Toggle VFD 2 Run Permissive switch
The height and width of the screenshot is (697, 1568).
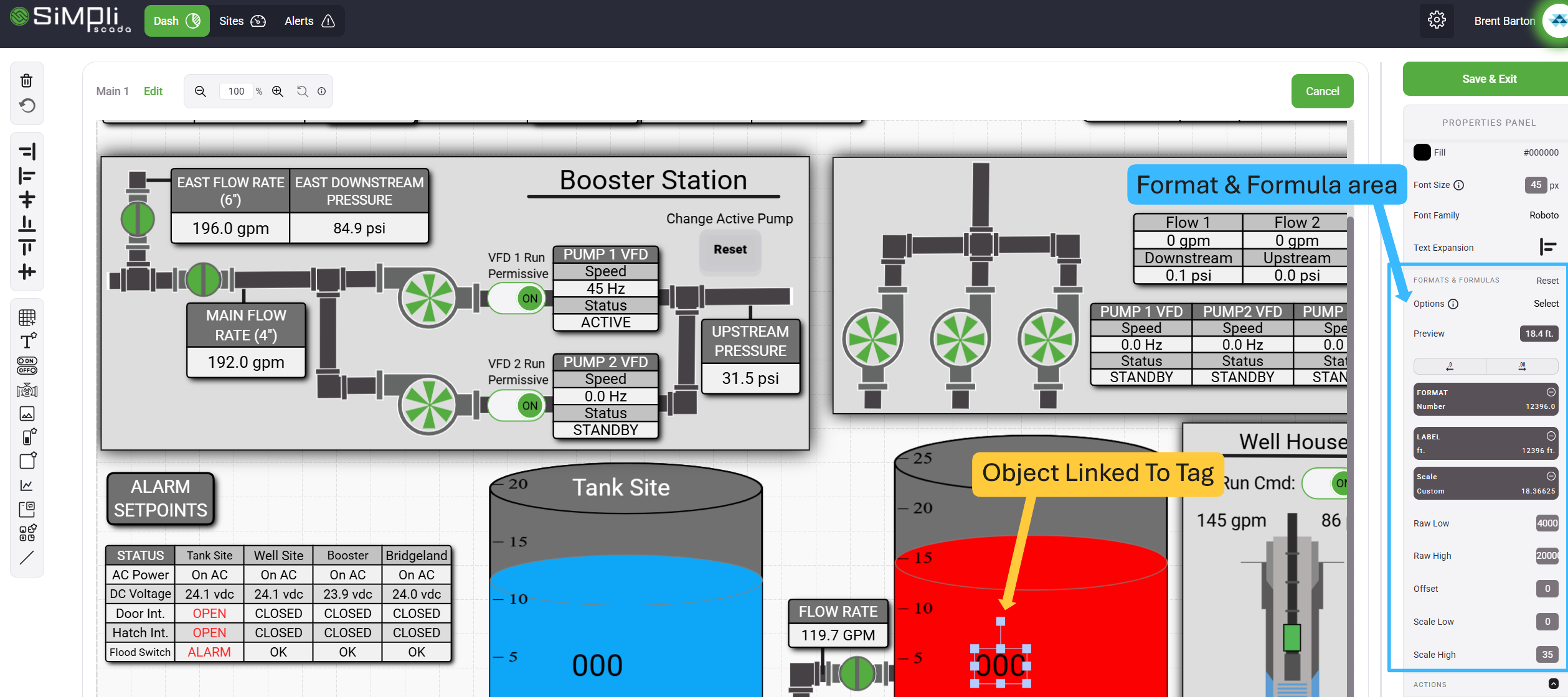(x=516, y=406)
